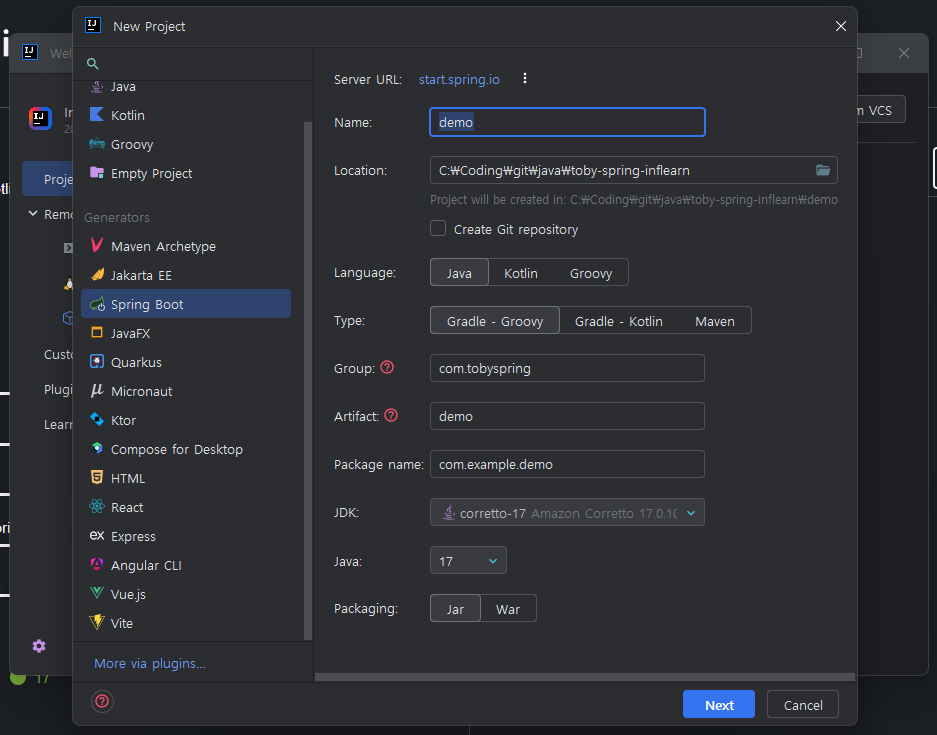
Task: Click the Package name field
Action: coord(567,464)
